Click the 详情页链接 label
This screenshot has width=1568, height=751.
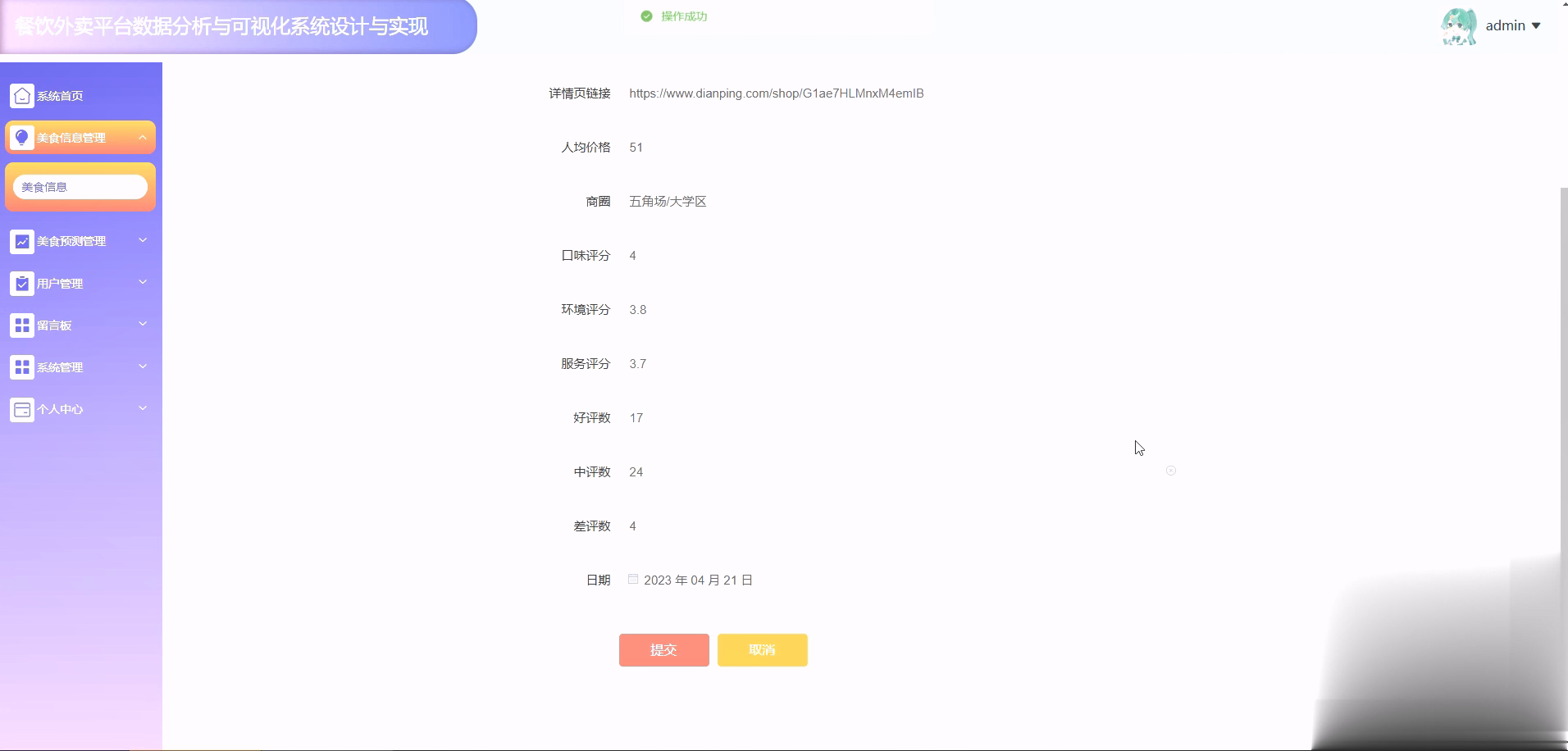tap(580, 93)
